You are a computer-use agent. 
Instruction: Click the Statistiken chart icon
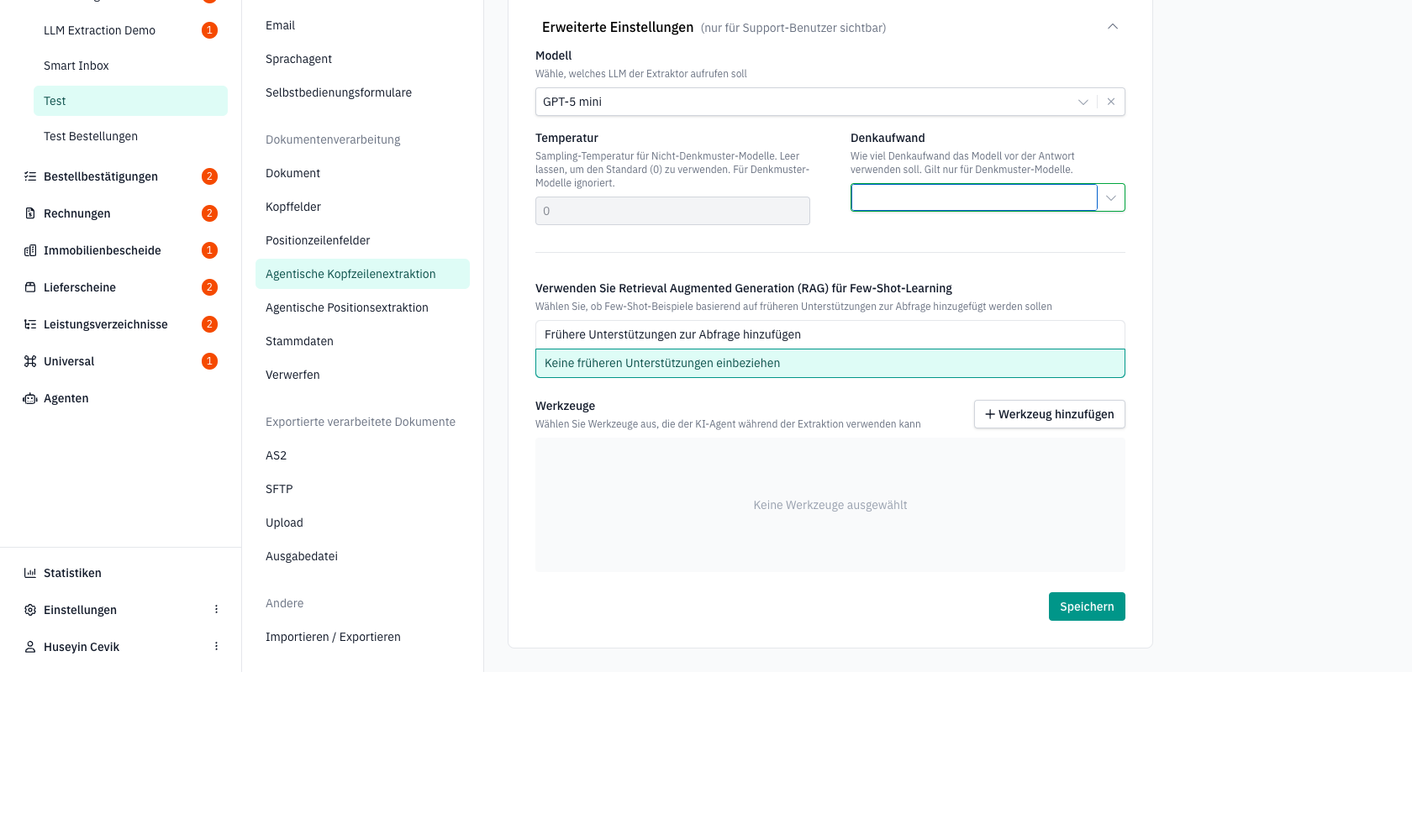[x=30, y=573]
